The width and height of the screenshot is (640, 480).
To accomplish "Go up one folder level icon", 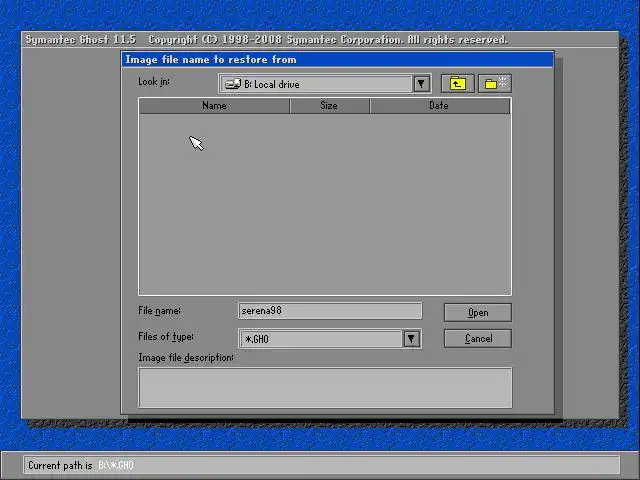I will (458, 84).
